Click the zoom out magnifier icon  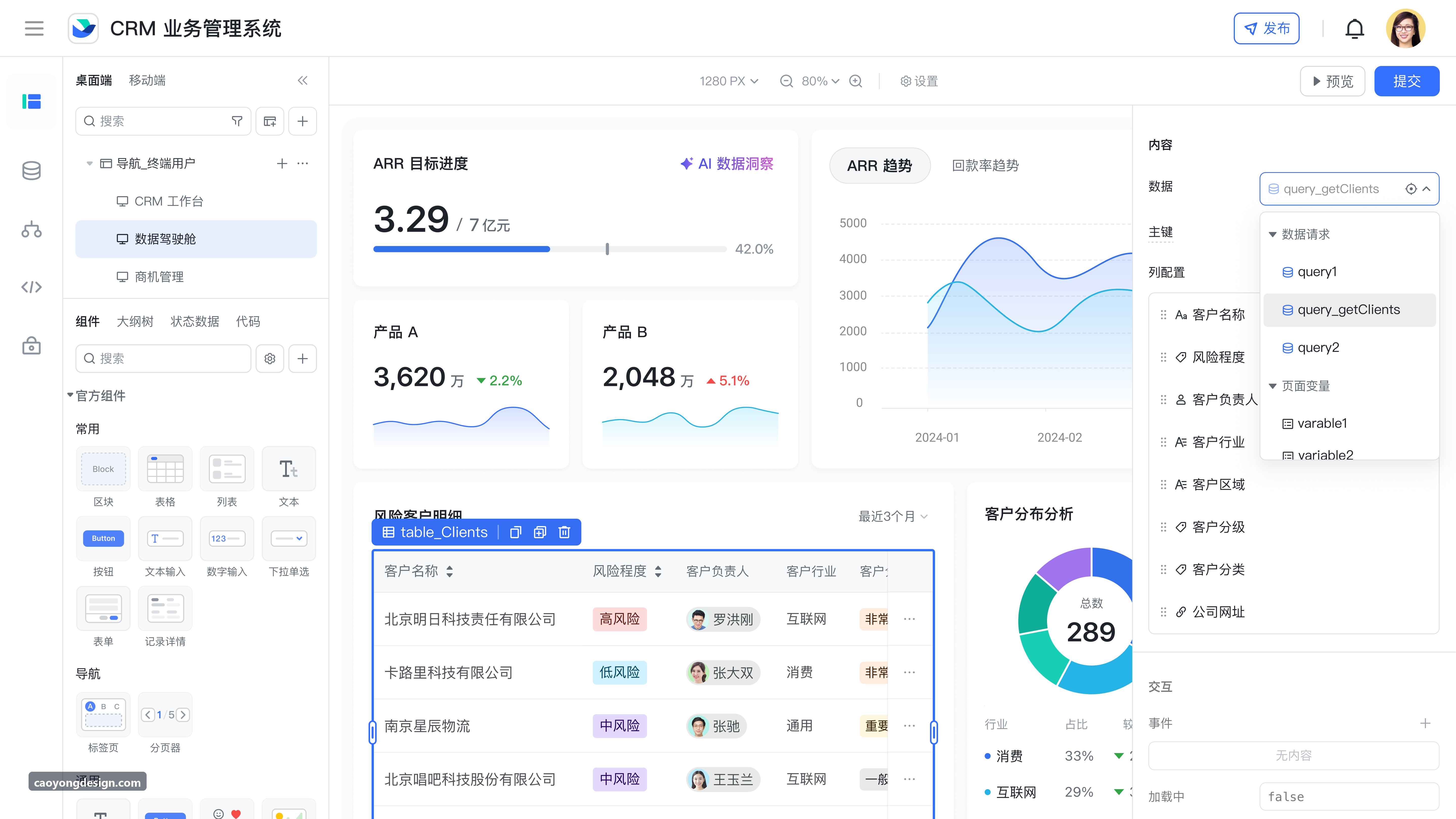(786, 81)
